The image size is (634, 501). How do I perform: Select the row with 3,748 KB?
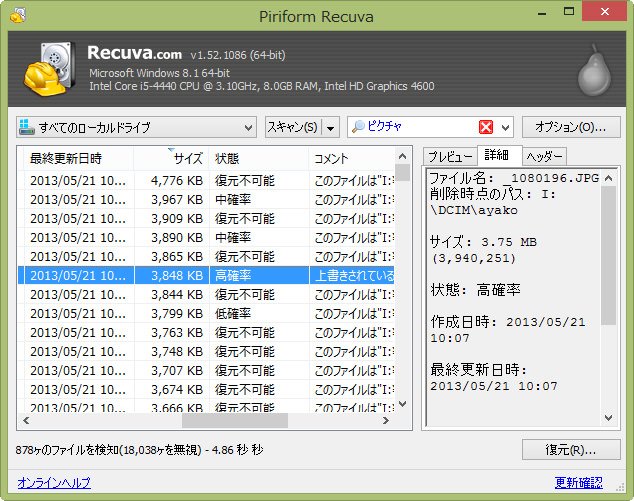206,351
